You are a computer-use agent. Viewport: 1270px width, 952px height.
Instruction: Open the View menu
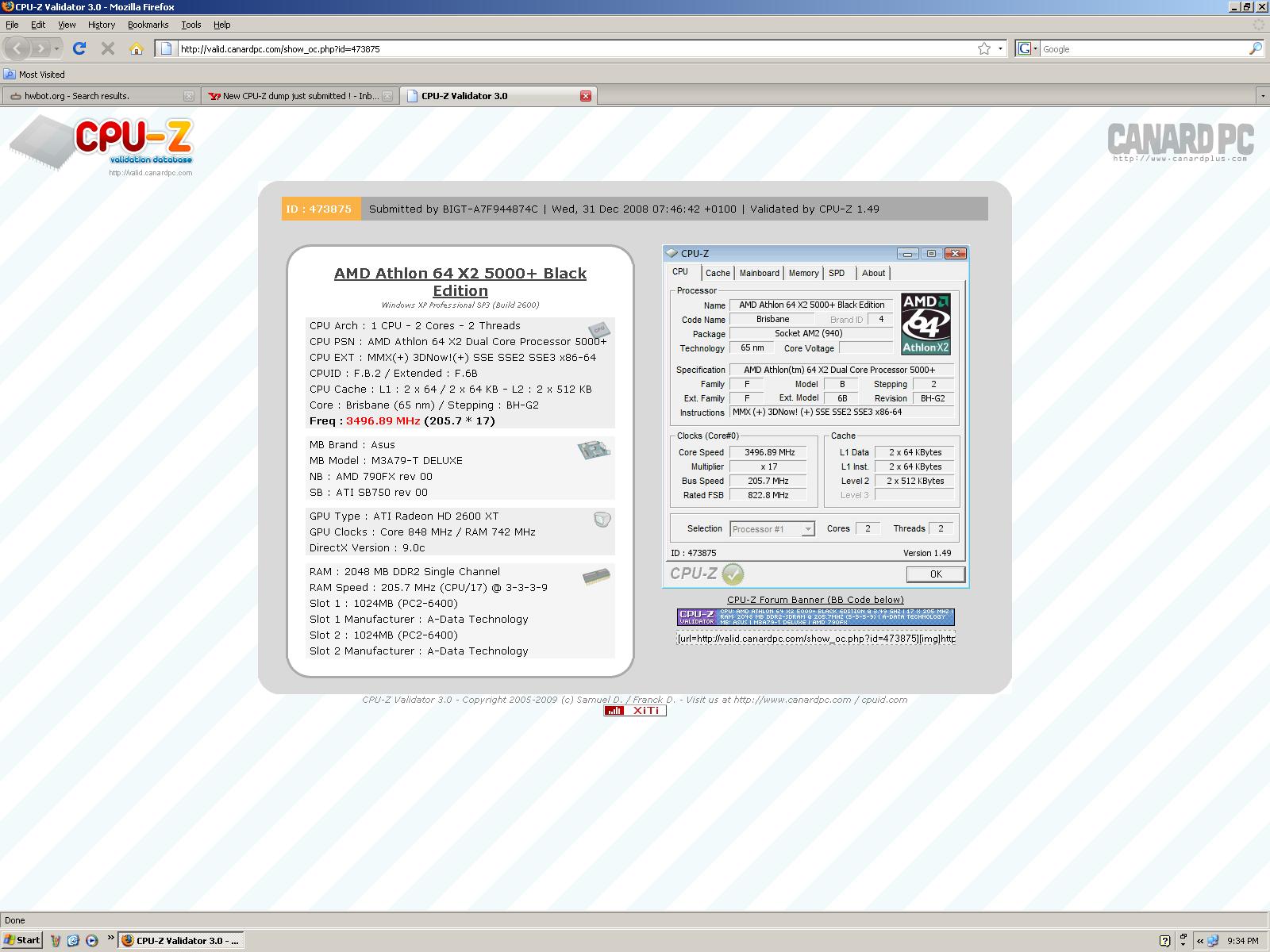(67, 25)
